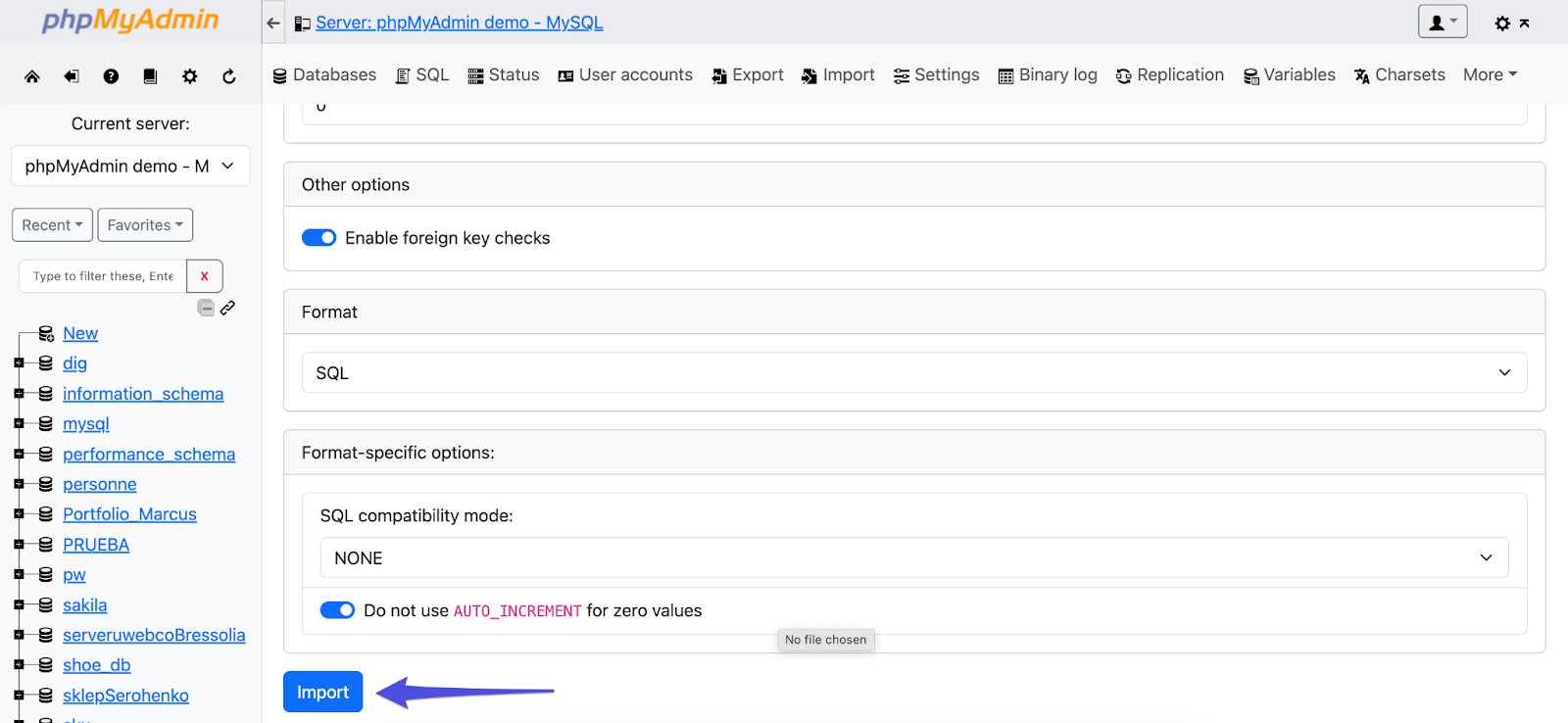The width and height of the screenshot is (1568, 723).
Task: Open the question mark help icon
Action: pos(111,76)
